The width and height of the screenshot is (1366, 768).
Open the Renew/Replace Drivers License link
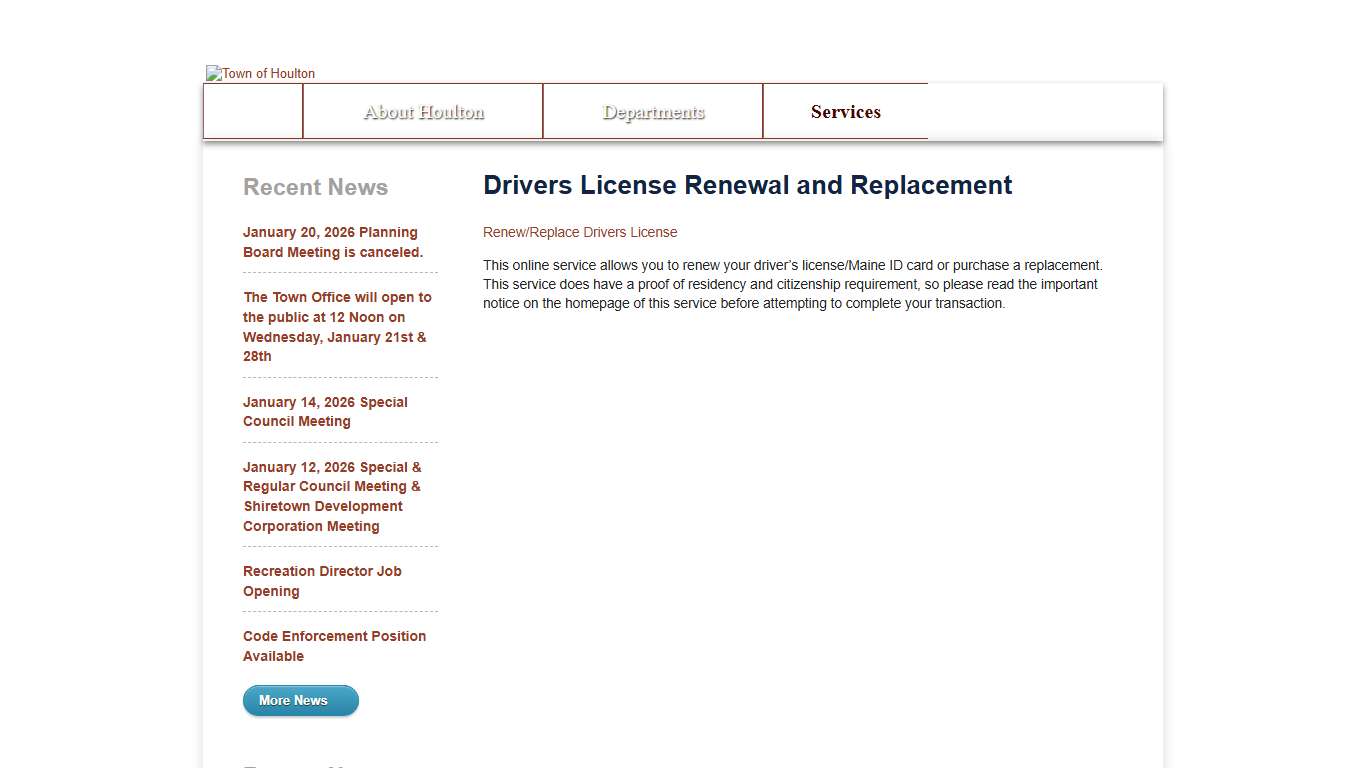tap(580, 232)
